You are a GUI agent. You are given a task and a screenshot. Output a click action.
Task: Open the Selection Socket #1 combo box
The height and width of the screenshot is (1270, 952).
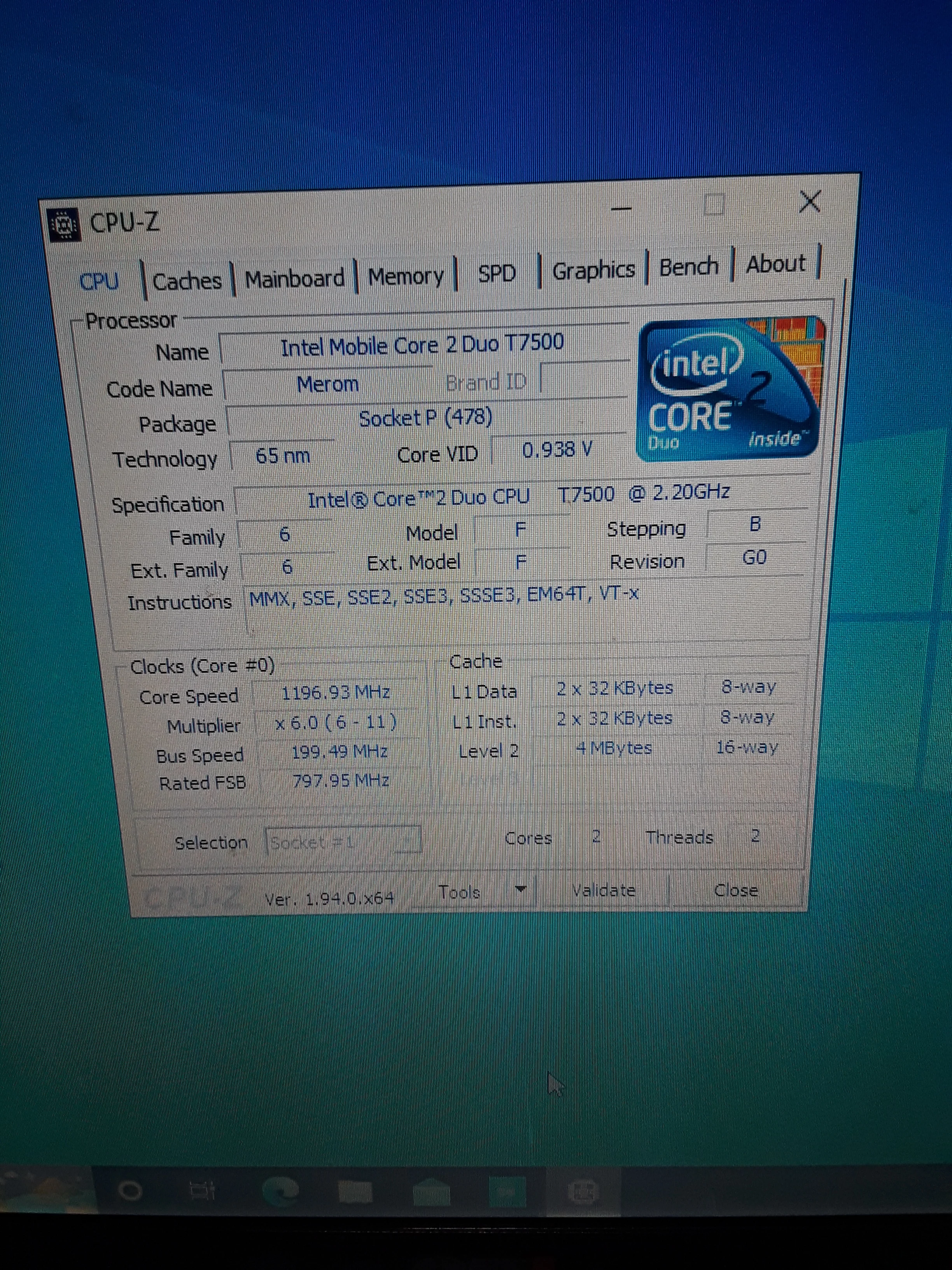(343, 842)
